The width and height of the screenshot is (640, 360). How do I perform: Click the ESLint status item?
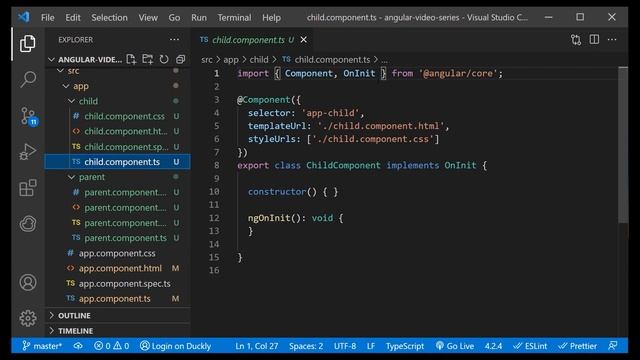tap(530, 346)
